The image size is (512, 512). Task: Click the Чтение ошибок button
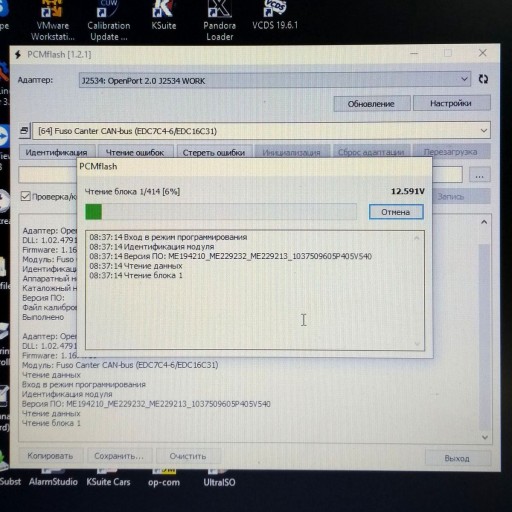(x=135, y=152)
